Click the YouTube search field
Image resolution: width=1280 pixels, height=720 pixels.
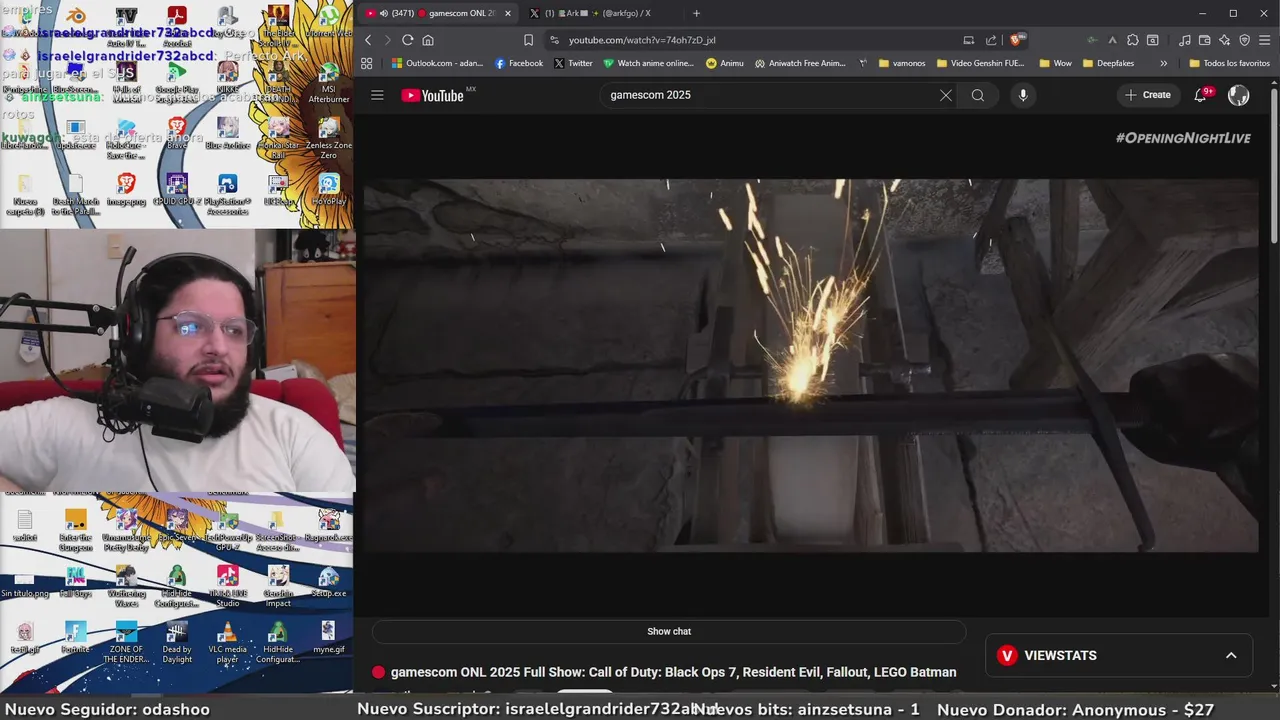tap(770, 95)
